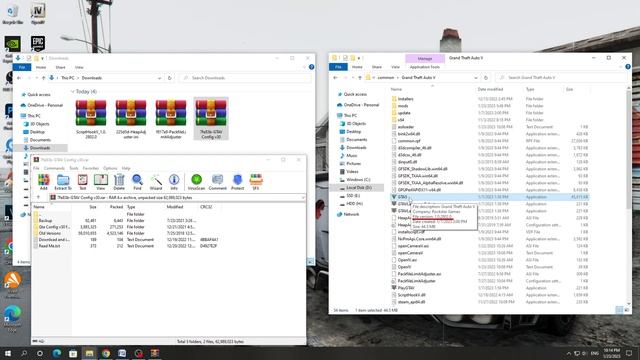Sort by Packed column in WinRAR

[x=116, y=207]
